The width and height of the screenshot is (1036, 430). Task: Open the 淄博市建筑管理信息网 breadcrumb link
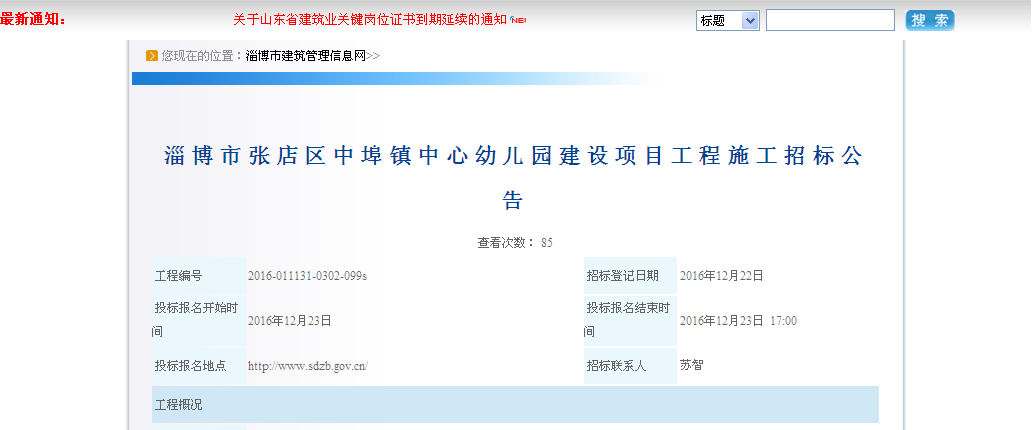click(305, 56)
